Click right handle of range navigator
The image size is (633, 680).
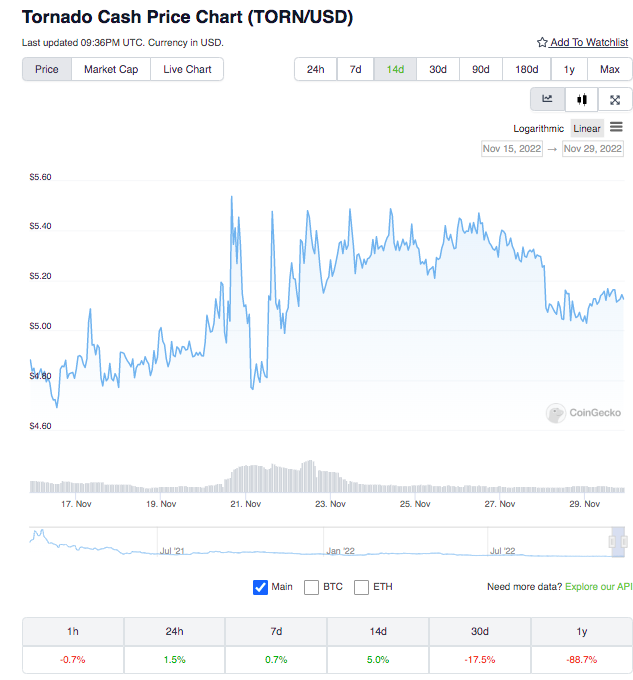point(624,541)
